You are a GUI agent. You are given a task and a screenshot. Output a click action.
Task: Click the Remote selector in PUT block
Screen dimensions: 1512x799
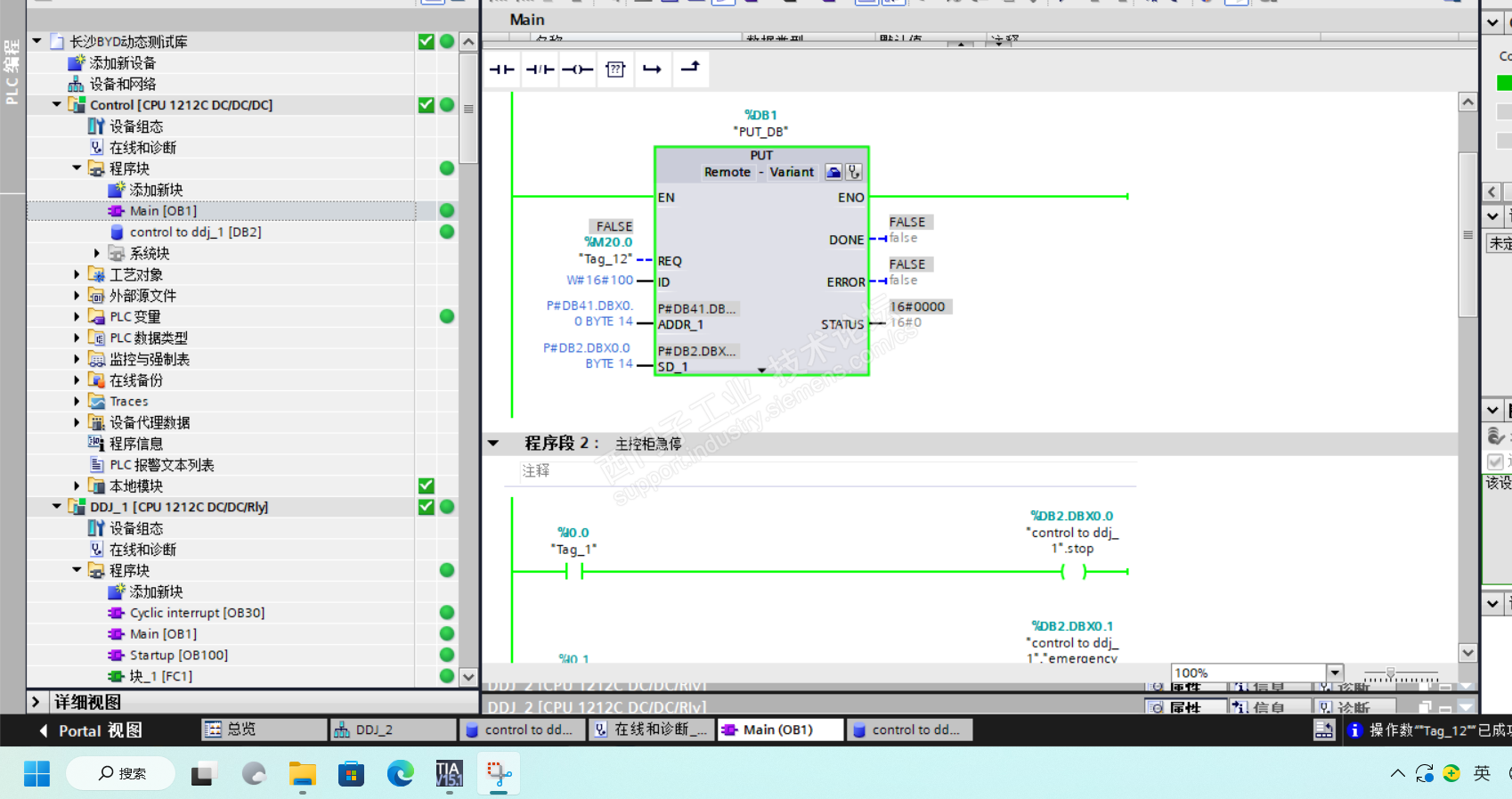[x=728, y=172]
